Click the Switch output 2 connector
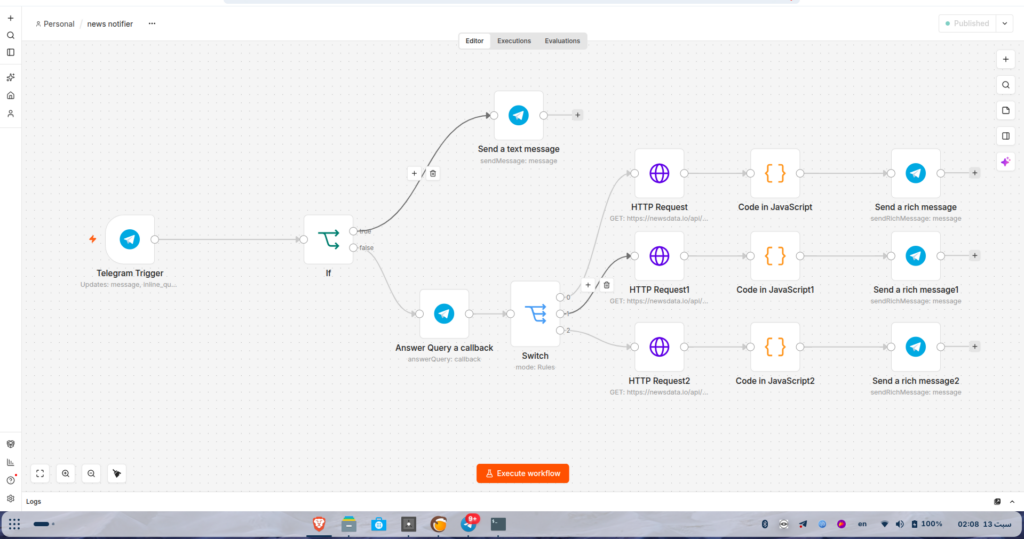 point(560,331)
